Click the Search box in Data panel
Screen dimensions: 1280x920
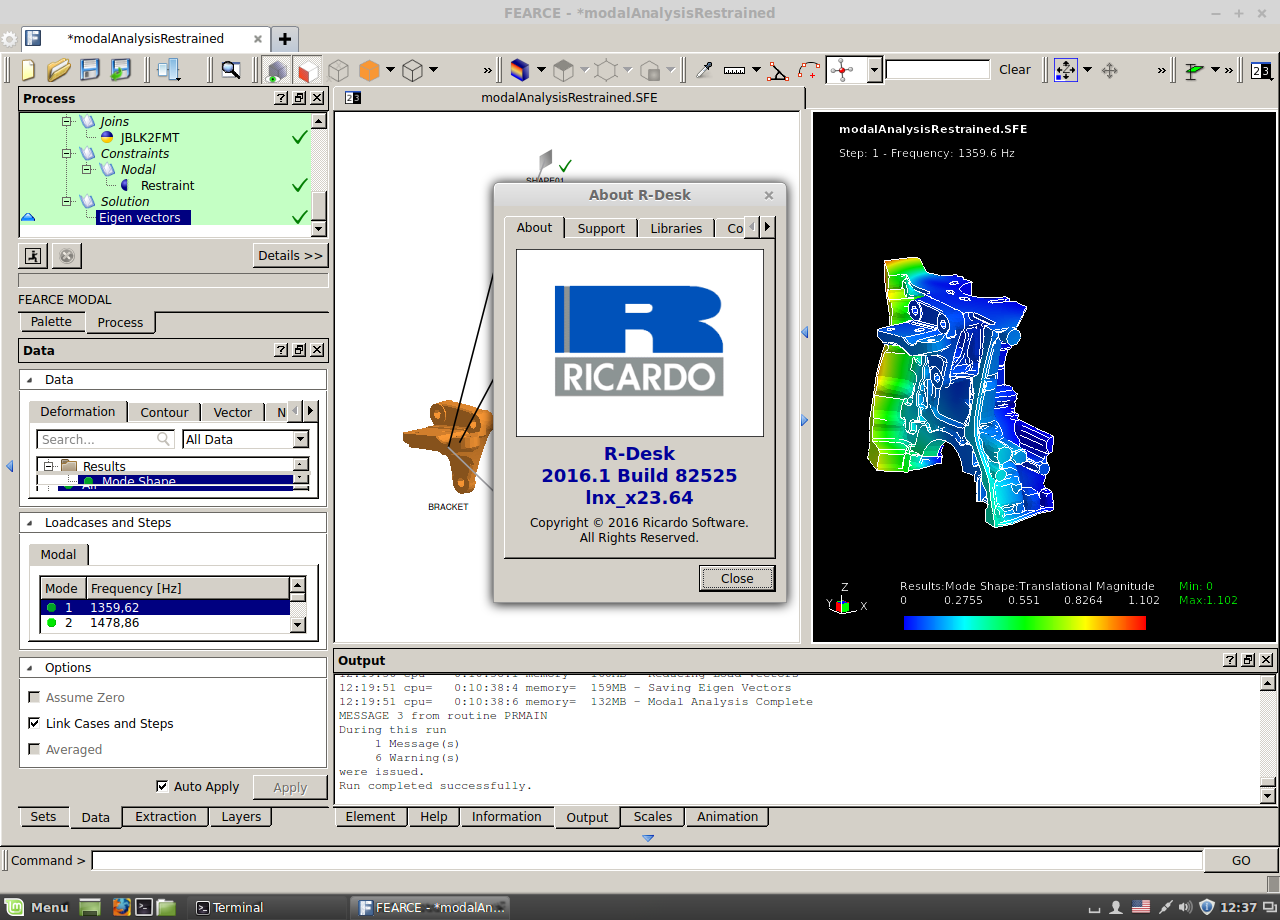106,439
